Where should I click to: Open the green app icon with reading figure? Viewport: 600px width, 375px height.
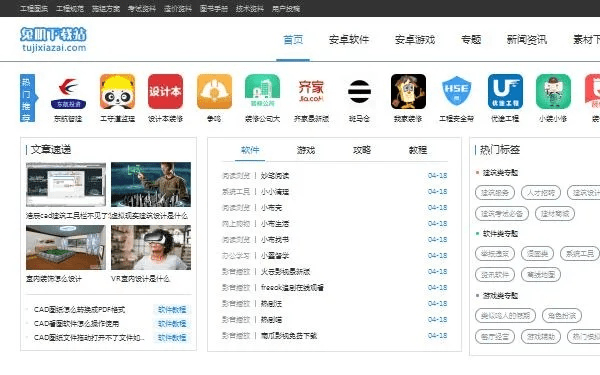click(x=553, y=92)
